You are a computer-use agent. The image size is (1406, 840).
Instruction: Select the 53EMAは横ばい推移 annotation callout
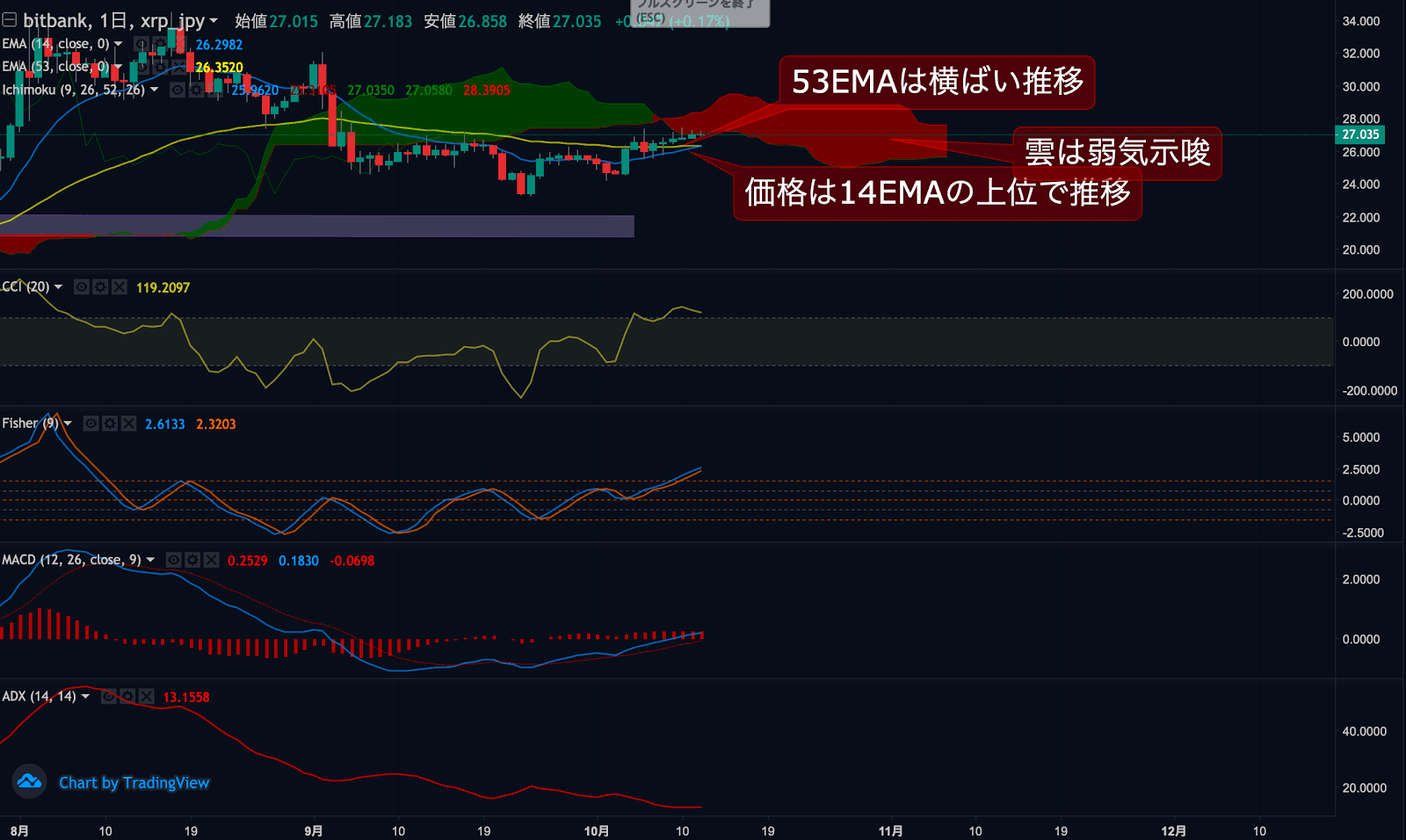click(937, 82)
